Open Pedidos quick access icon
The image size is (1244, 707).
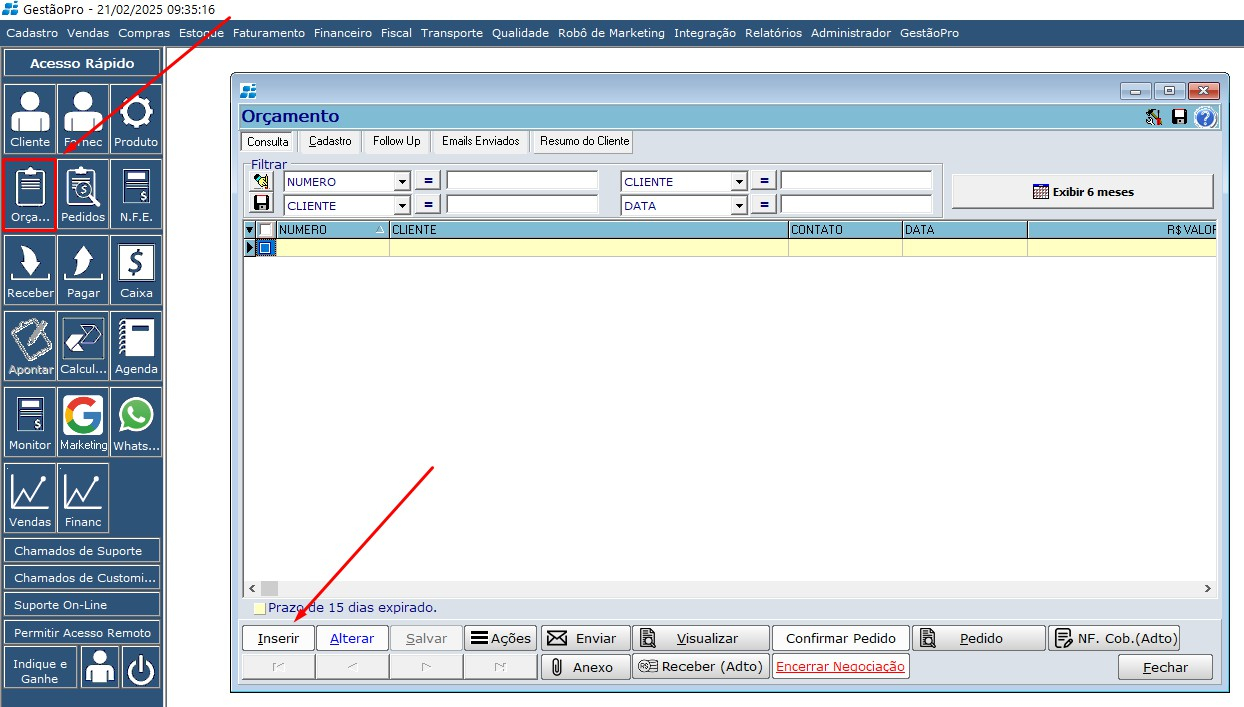(x=83, y=194)
